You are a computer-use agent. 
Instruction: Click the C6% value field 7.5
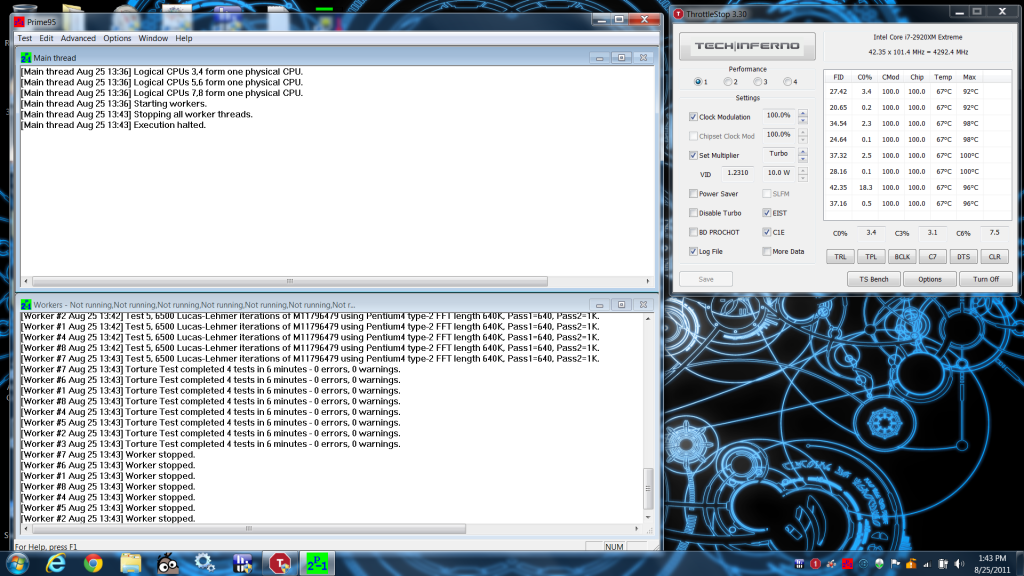994,232
